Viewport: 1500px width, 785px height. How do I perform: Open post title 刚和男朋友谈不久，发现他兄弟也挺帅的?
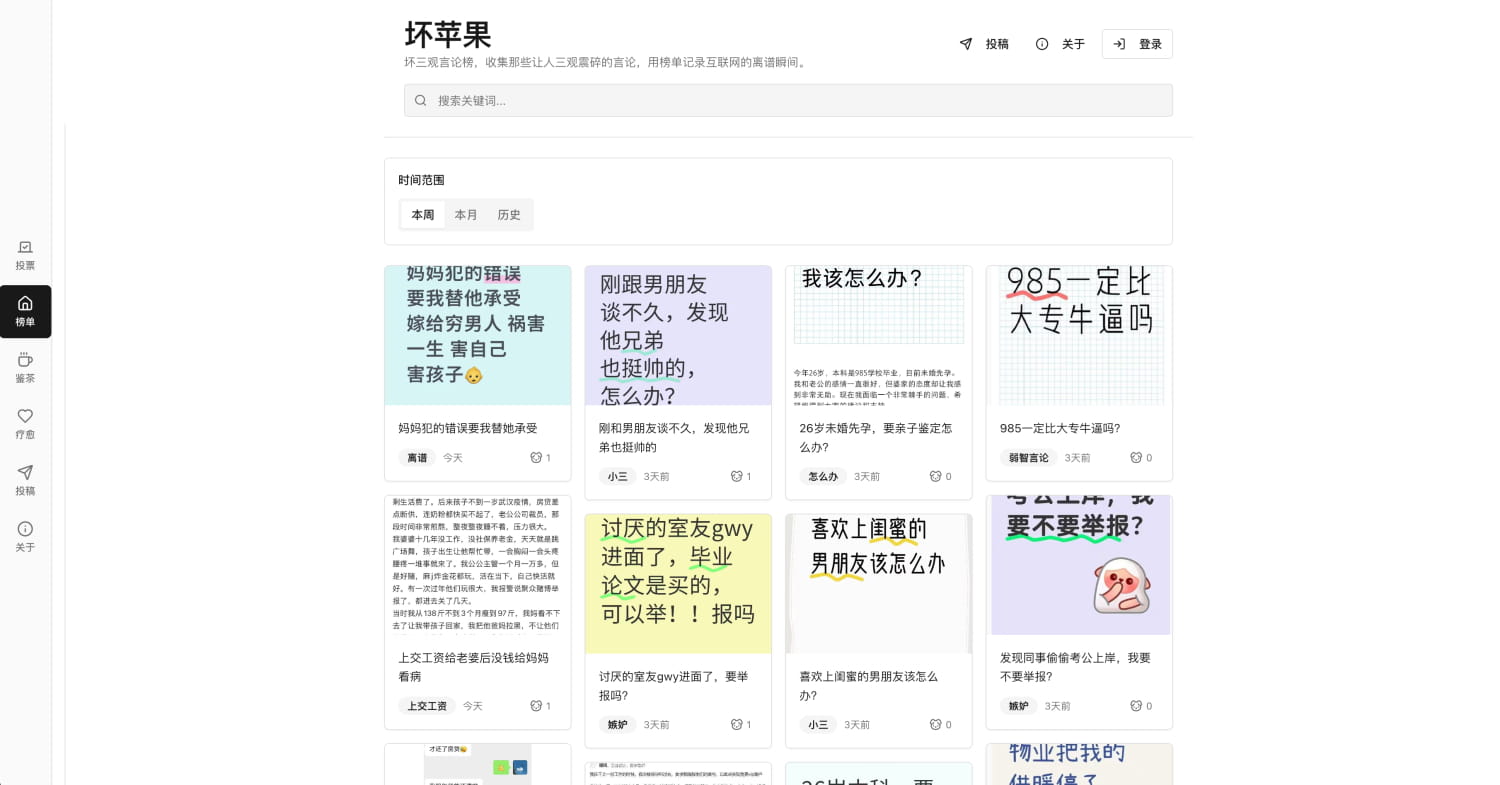[x=674, y=438]
